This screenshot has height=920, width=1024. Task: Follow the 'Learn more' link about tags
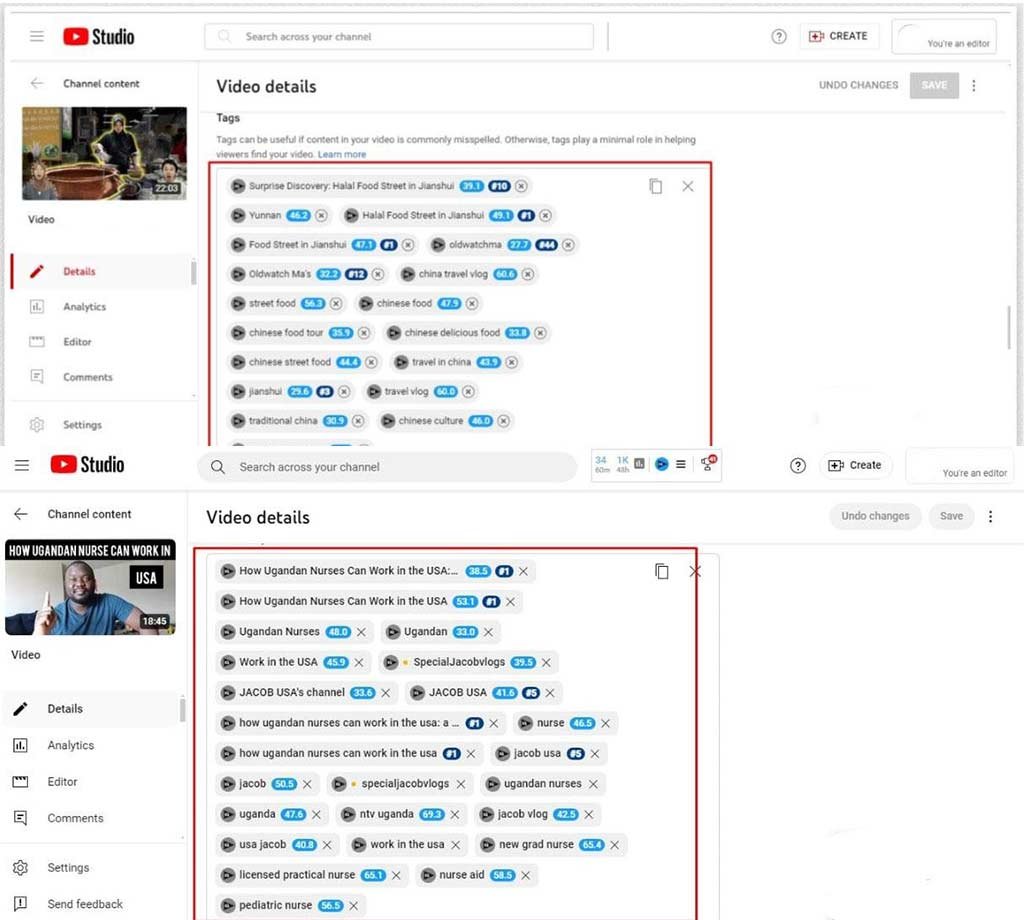click(342, 154)
